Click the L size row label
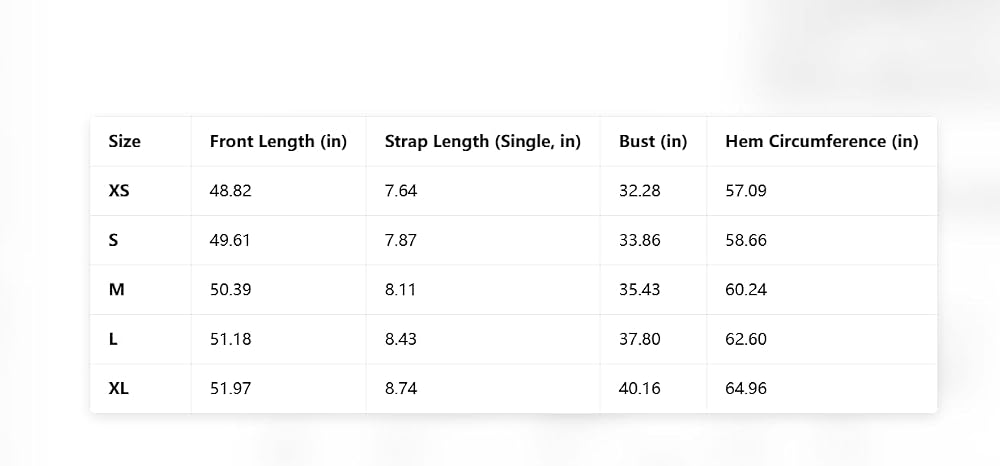This screenshot has height=466, width=1000. pos(113,339)
